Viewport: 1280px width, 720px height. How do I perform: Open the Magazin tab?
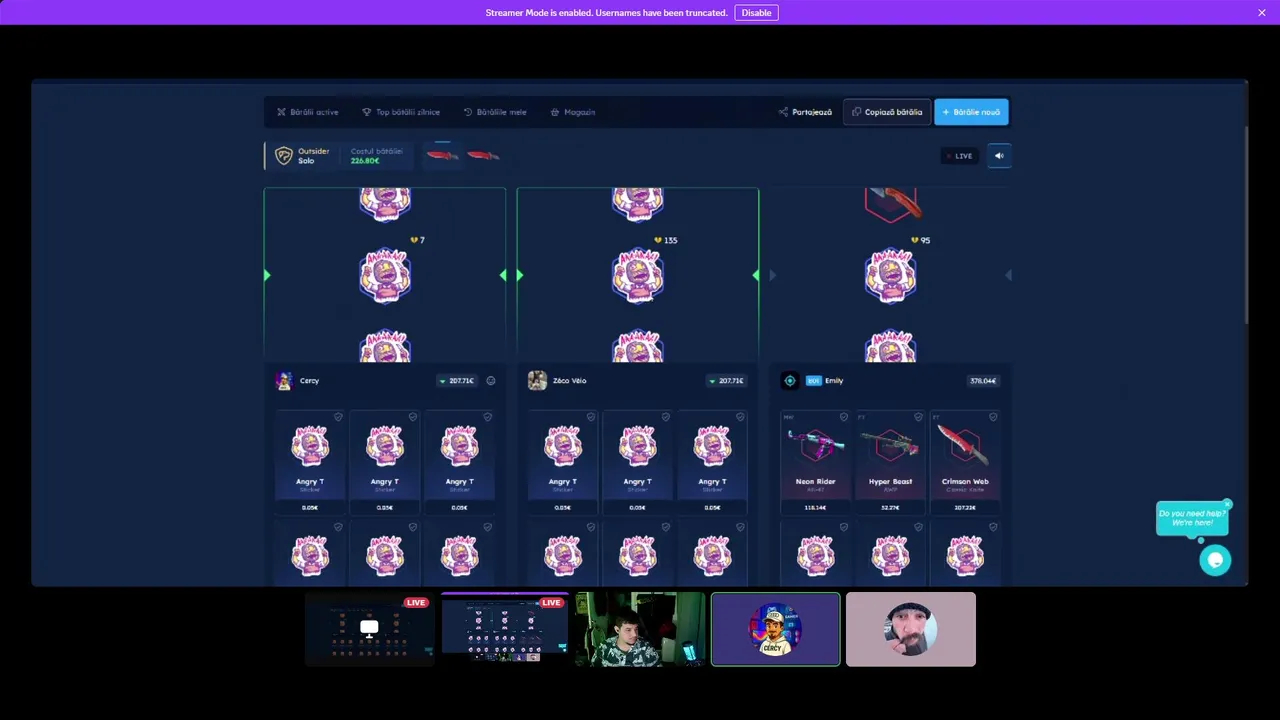[573, 112]
